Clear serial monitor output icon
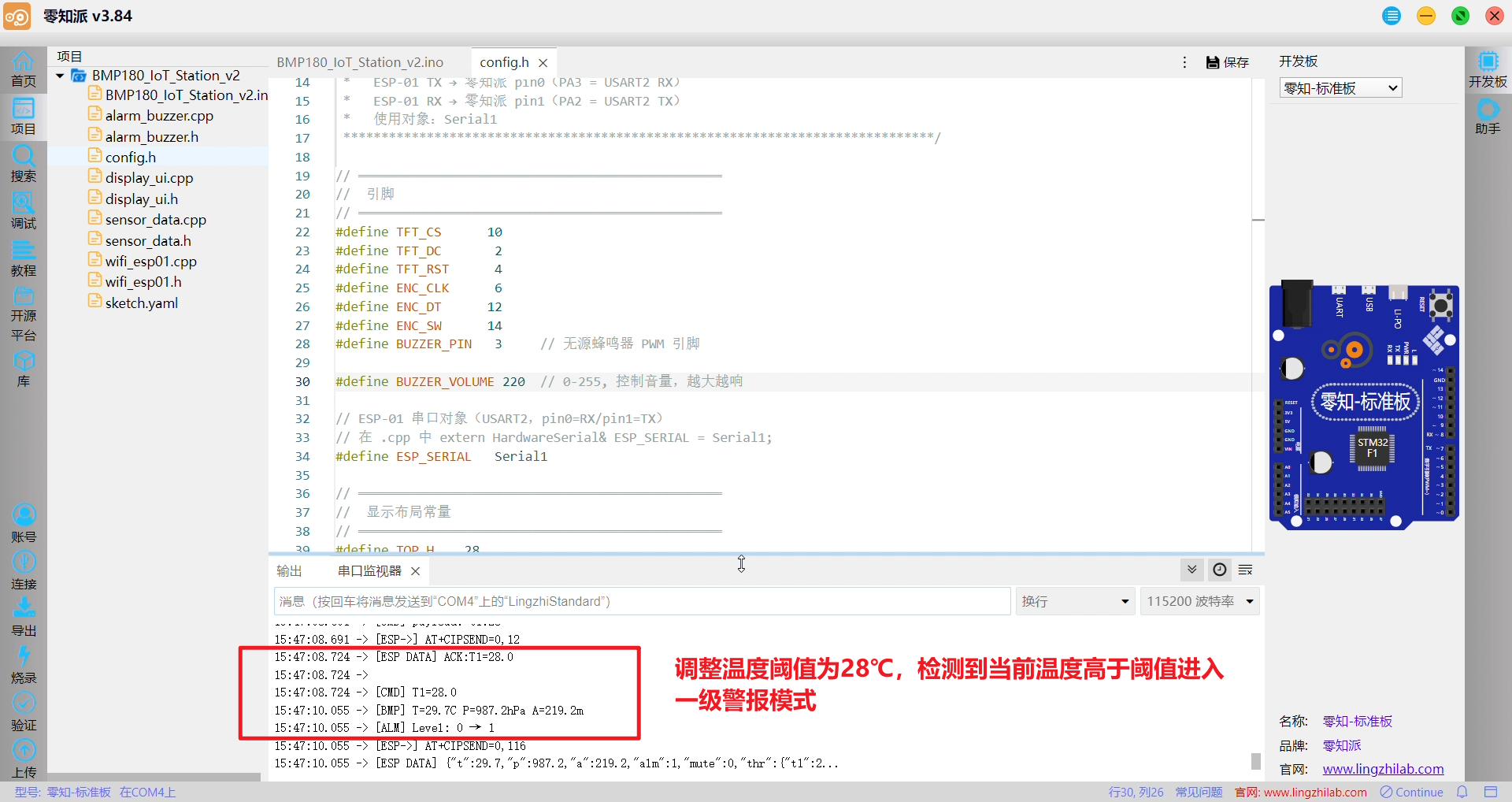This screenshot has height=802, width=1512. [1246, 570]
